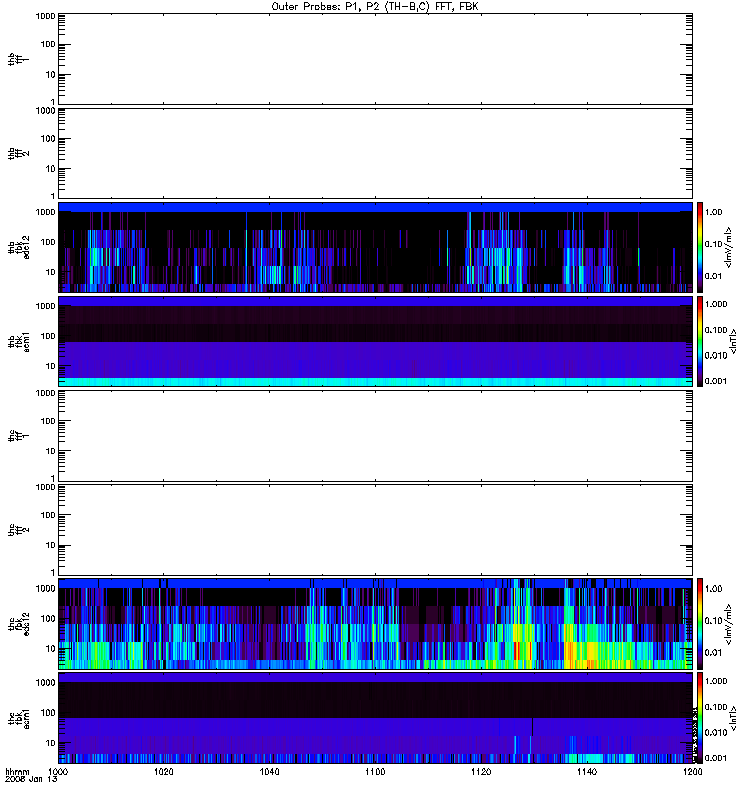Click the '1.00' label on thc edc12 color bar
Screen dimensions: 750x800
(x=713, y=589)
